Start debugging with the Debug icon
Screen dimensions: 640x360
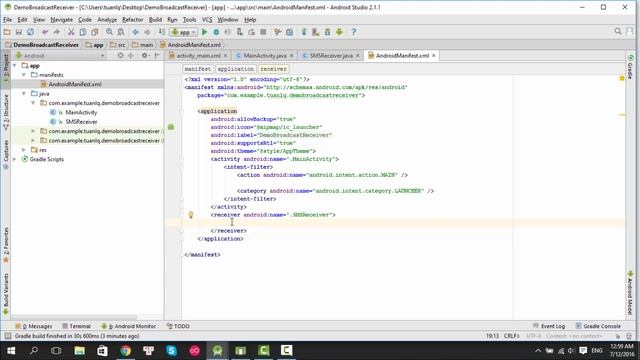[x=216, y=32]
